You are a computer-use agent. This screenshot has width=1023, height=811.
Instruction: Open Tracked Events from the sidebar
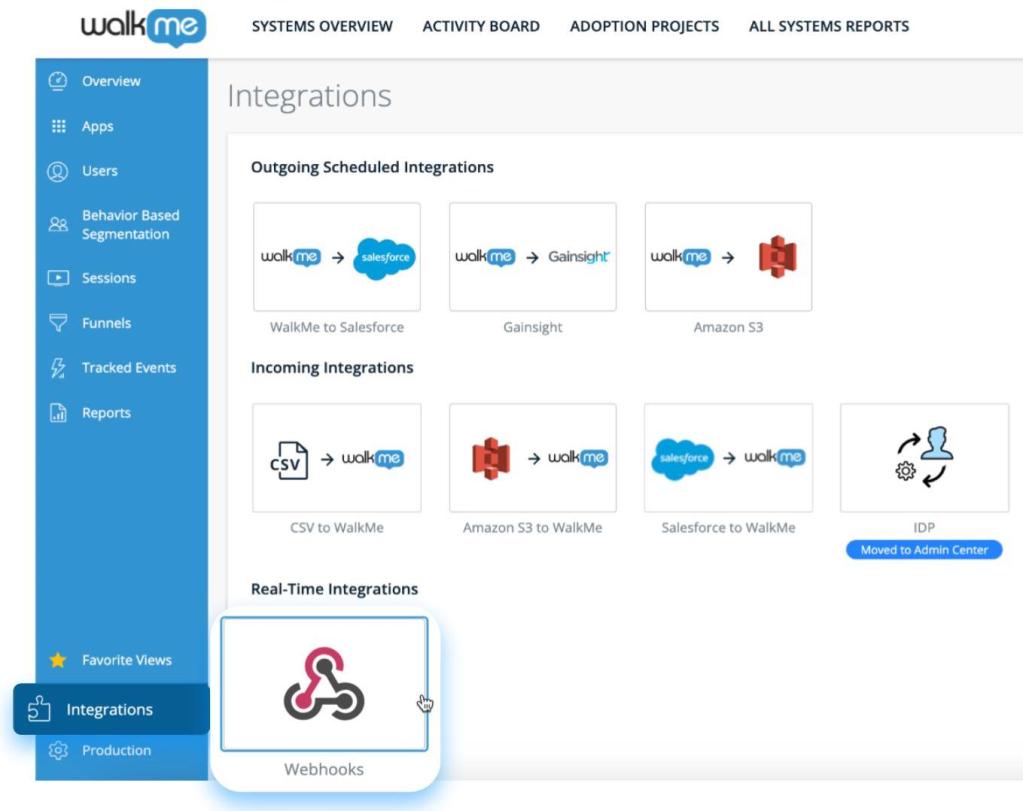128,368
